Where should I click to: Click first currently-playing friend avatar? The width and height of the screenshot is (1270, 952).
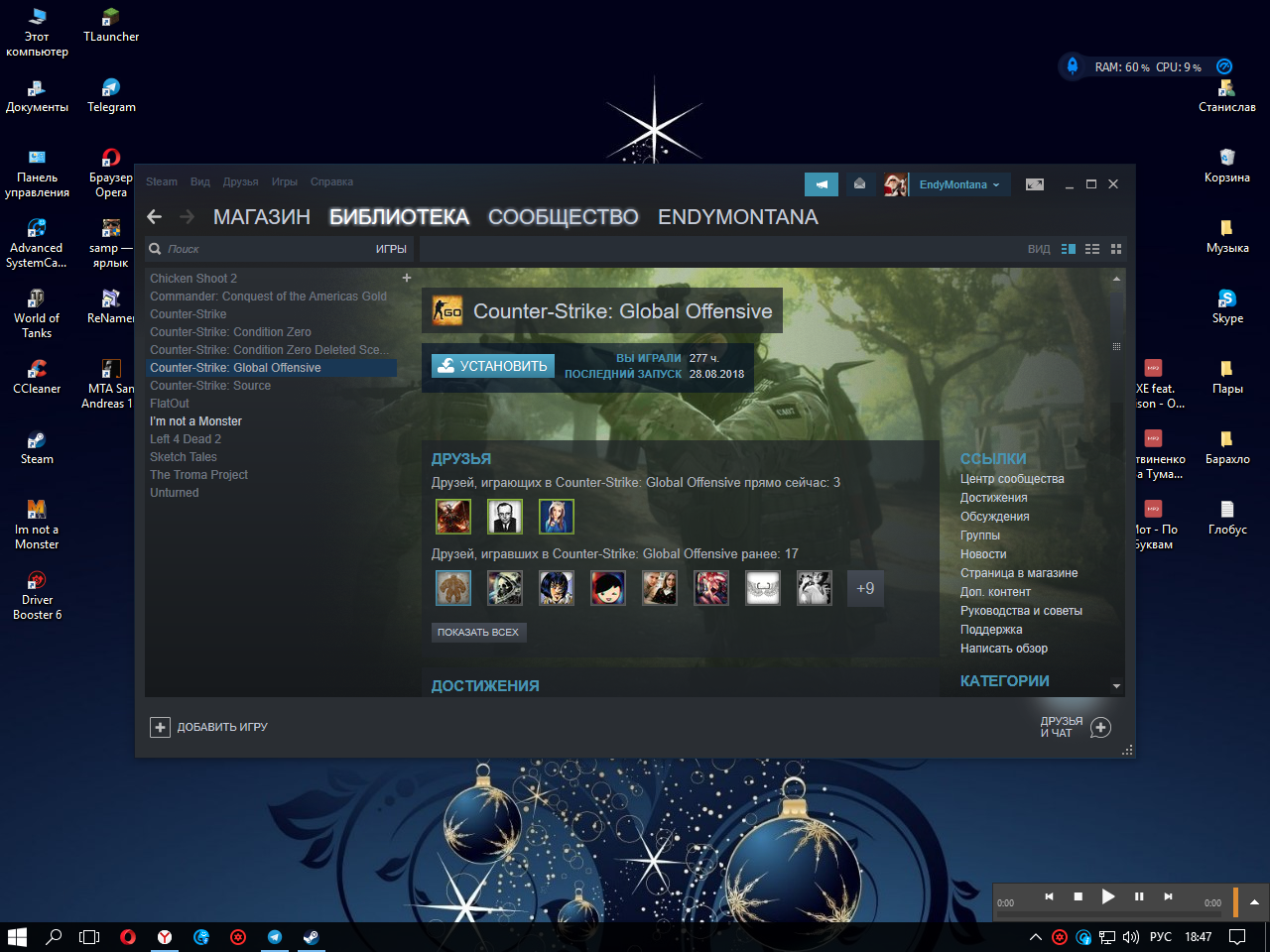tap(453, 517)
